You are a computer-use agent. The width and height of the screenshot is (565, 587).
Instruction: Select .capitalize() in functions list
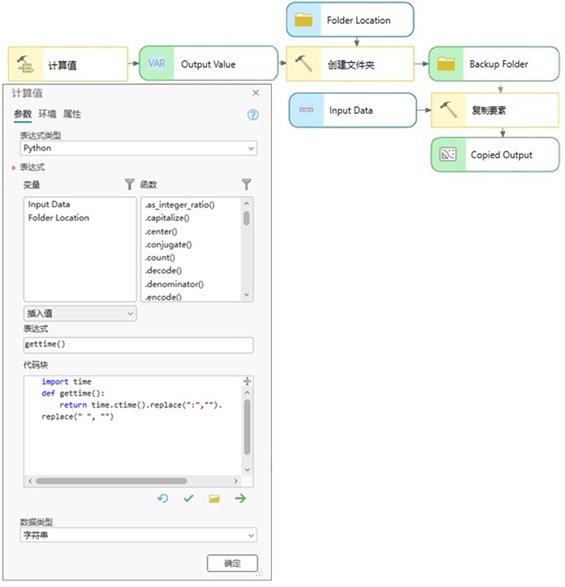[167, 218]
